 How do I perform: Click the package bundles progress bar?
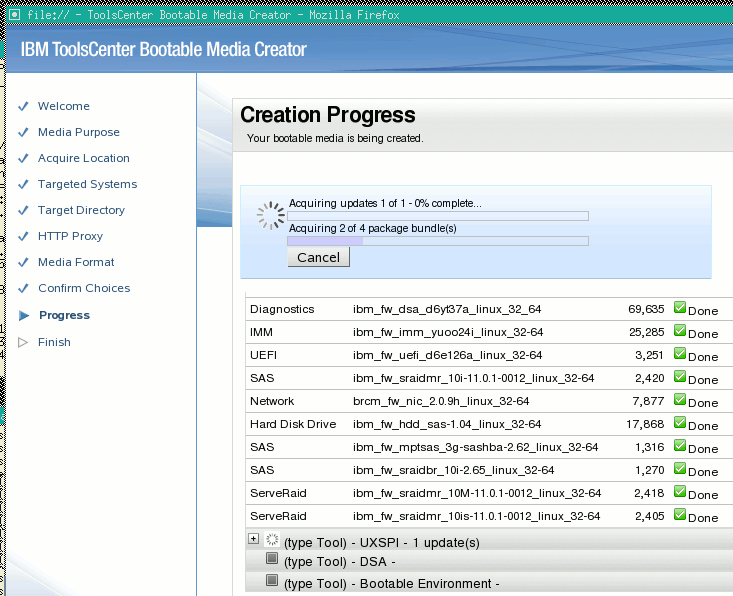[438, 241]
